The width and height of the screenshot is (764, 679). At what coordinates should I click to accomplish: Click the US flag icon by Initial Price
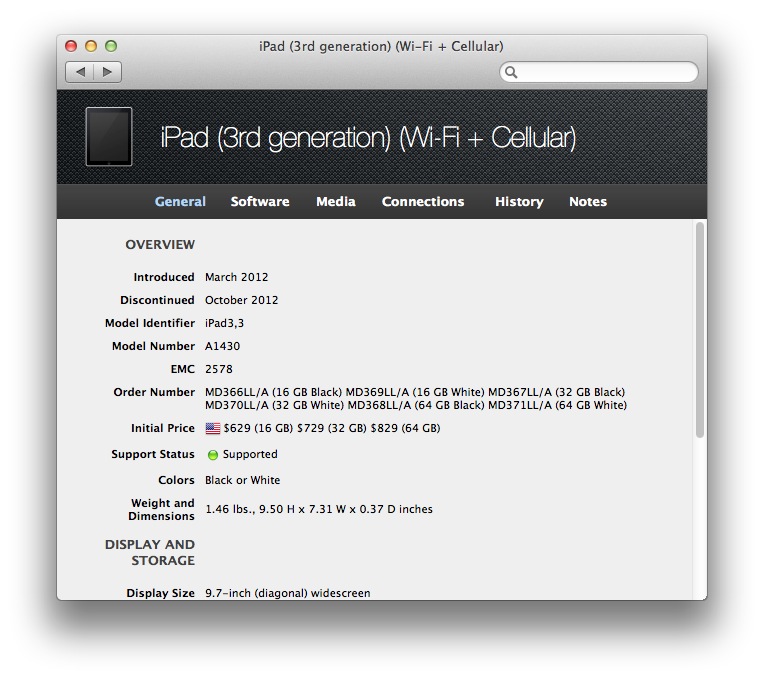click(x=212, y=428)
